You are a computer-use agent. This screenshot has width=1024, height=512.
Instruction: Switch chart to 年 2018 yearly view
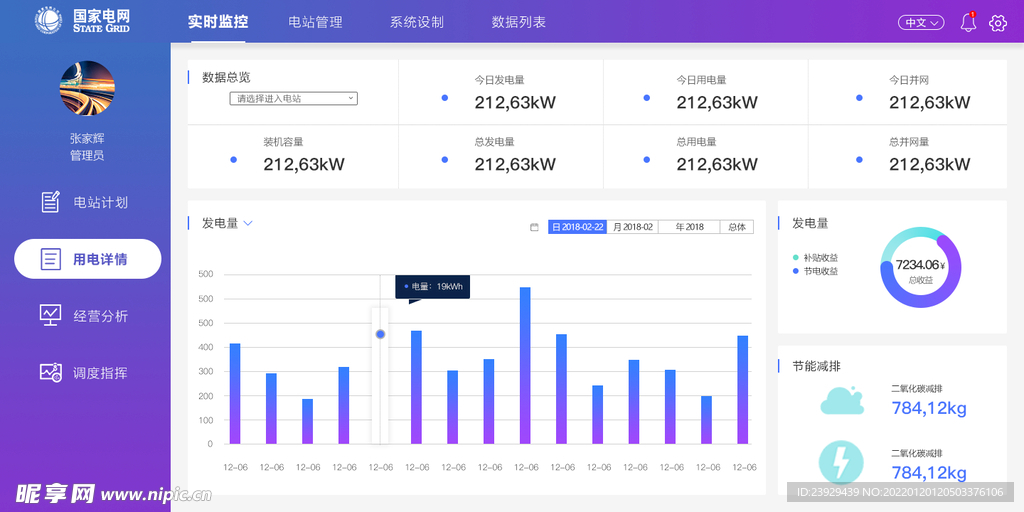pos(689,227)
